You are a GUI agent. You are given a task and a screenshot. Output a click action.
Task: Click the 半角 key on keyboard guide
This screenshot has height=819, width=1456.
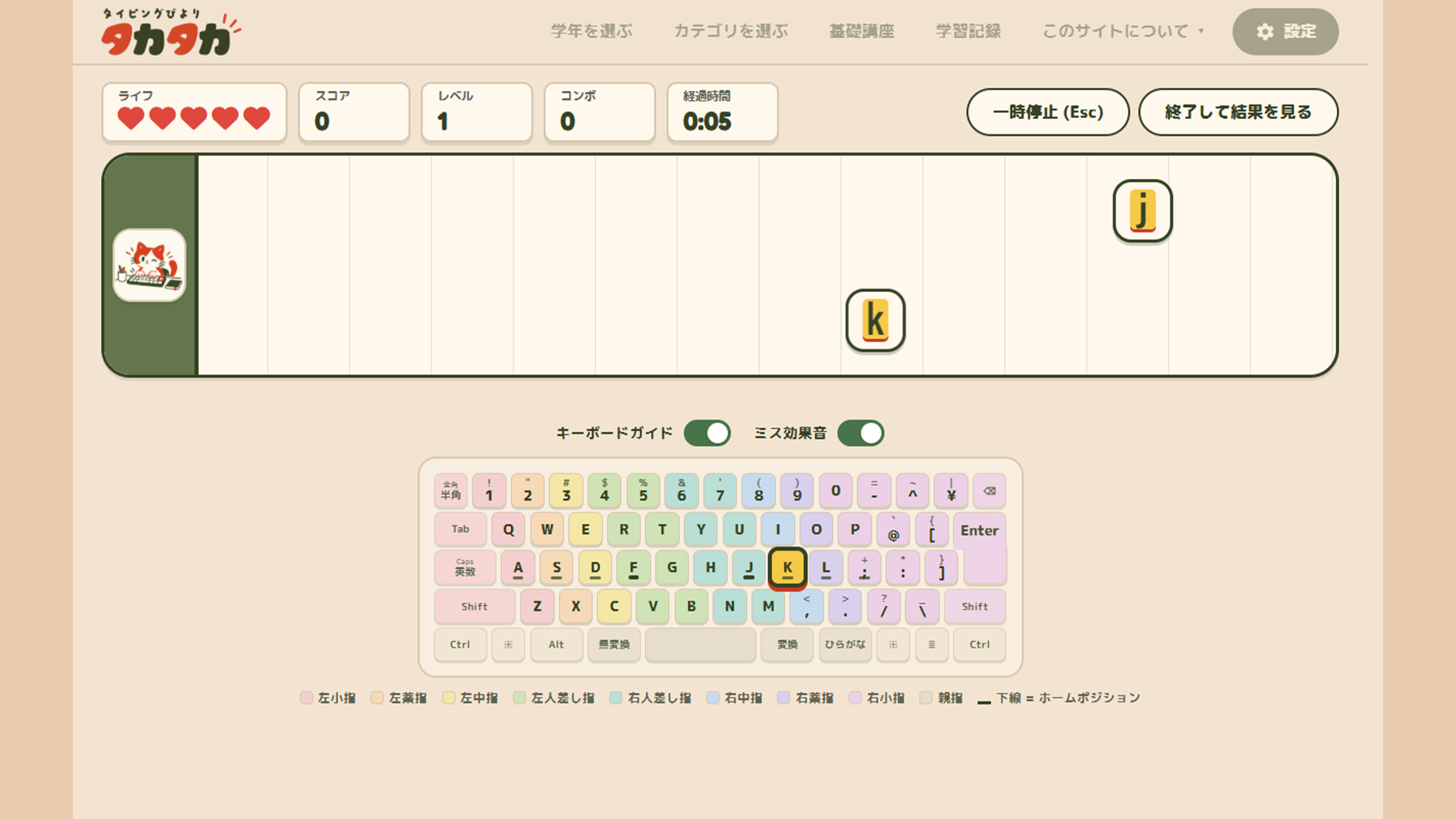click(450, 491)
